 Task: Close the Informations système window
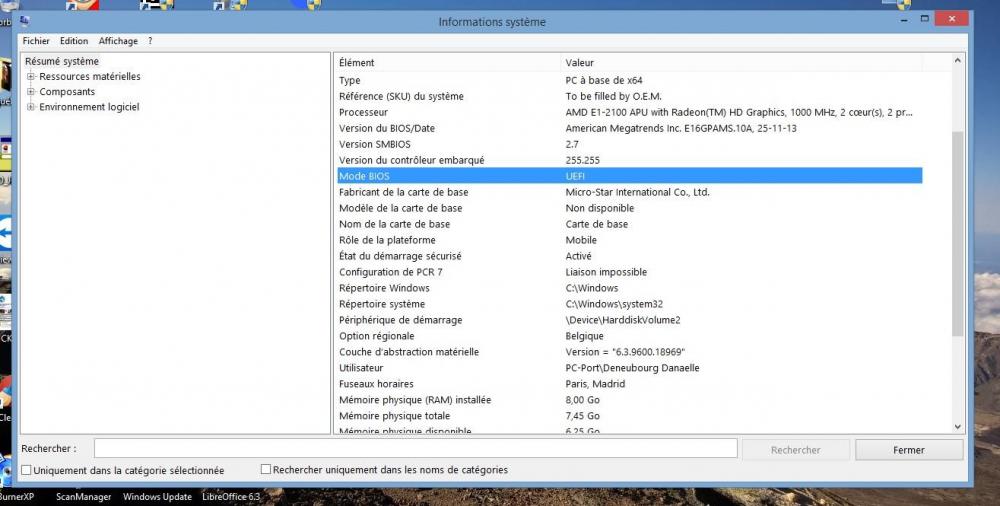click(x=952, y=19)
